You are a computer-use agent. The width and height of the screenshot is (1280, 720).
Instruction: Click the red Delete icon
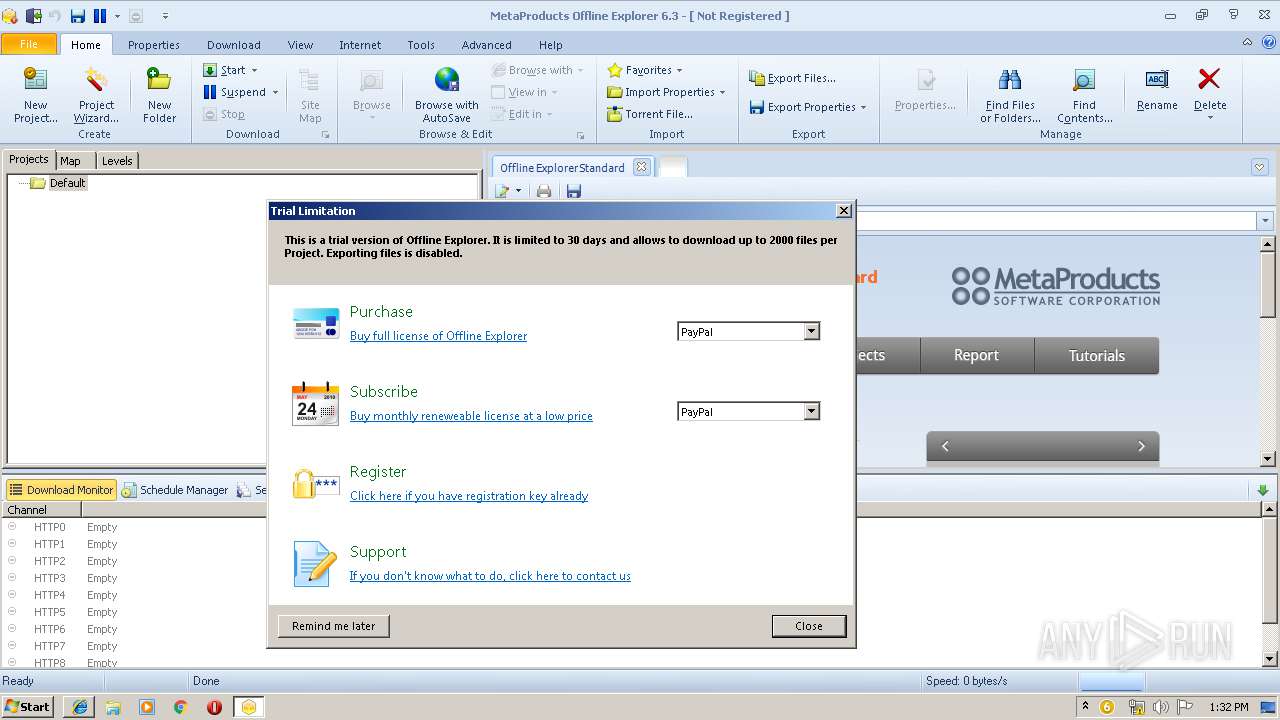click(1209, 79)
